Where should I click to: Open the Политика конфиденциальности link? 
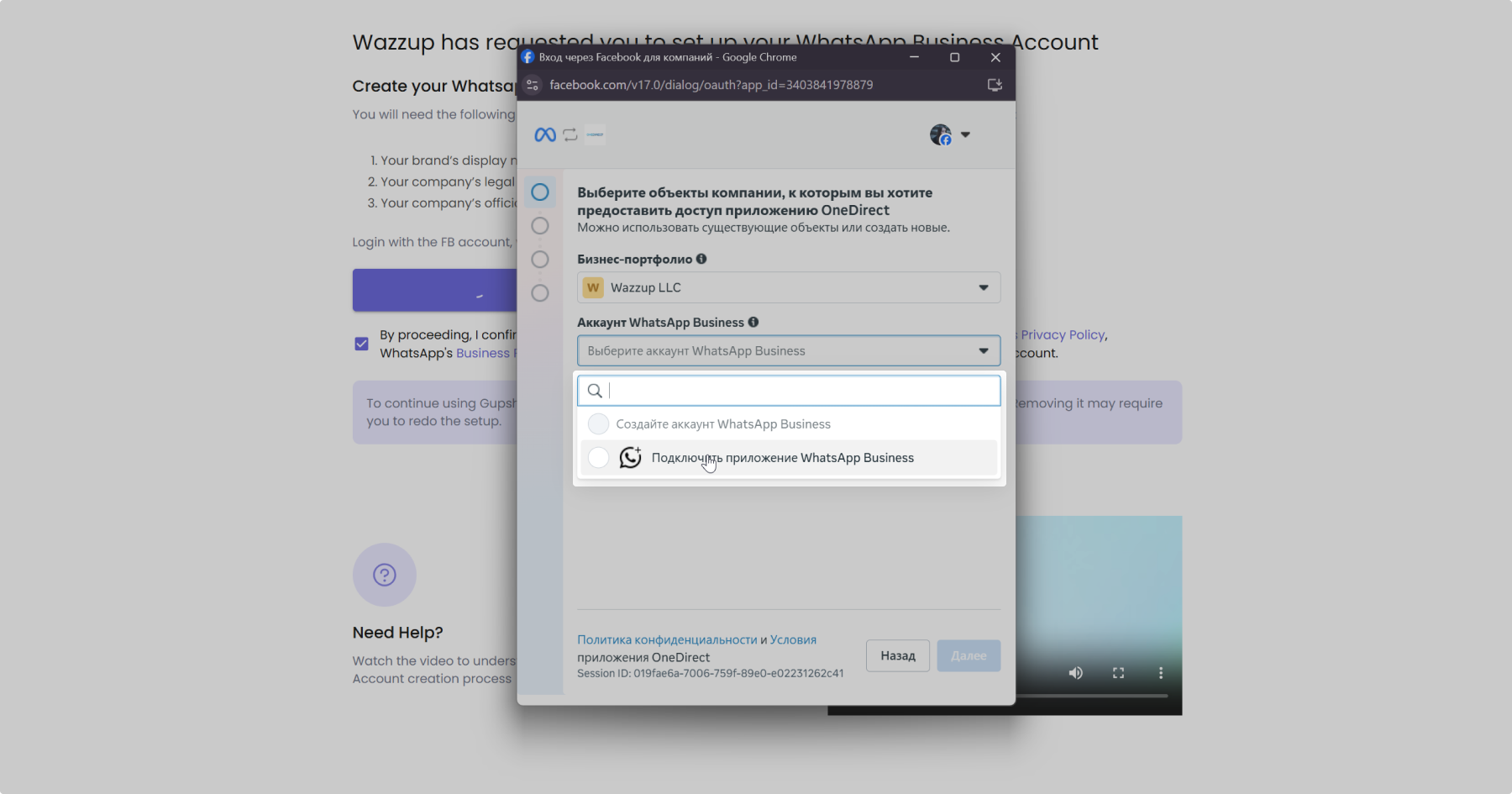click(667, 640)
